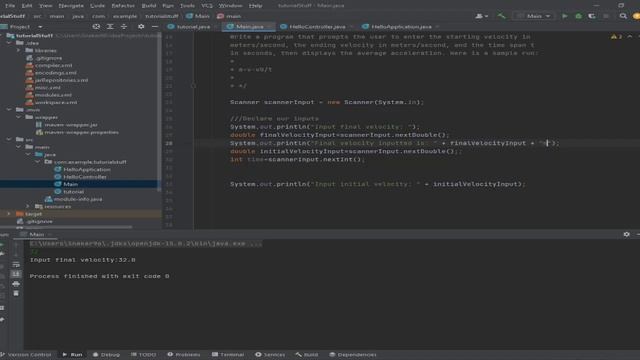640x360 pixels.
Task: Select maven-wrapper.properties file
Action: [x=81, y=132]
